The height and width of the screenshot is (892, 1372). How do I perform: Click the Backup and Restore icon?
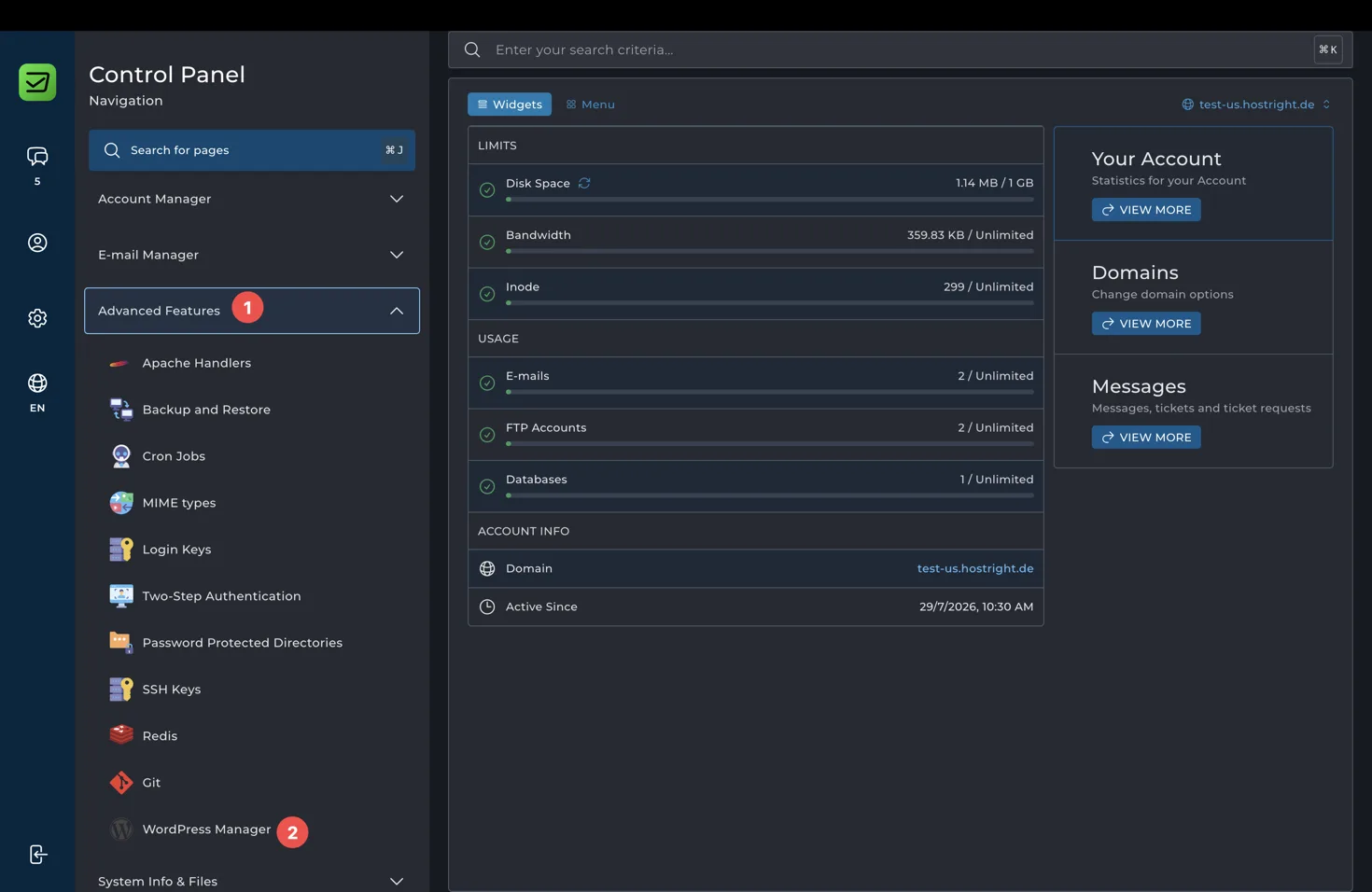pyautogui.click(x=120, y=410)
